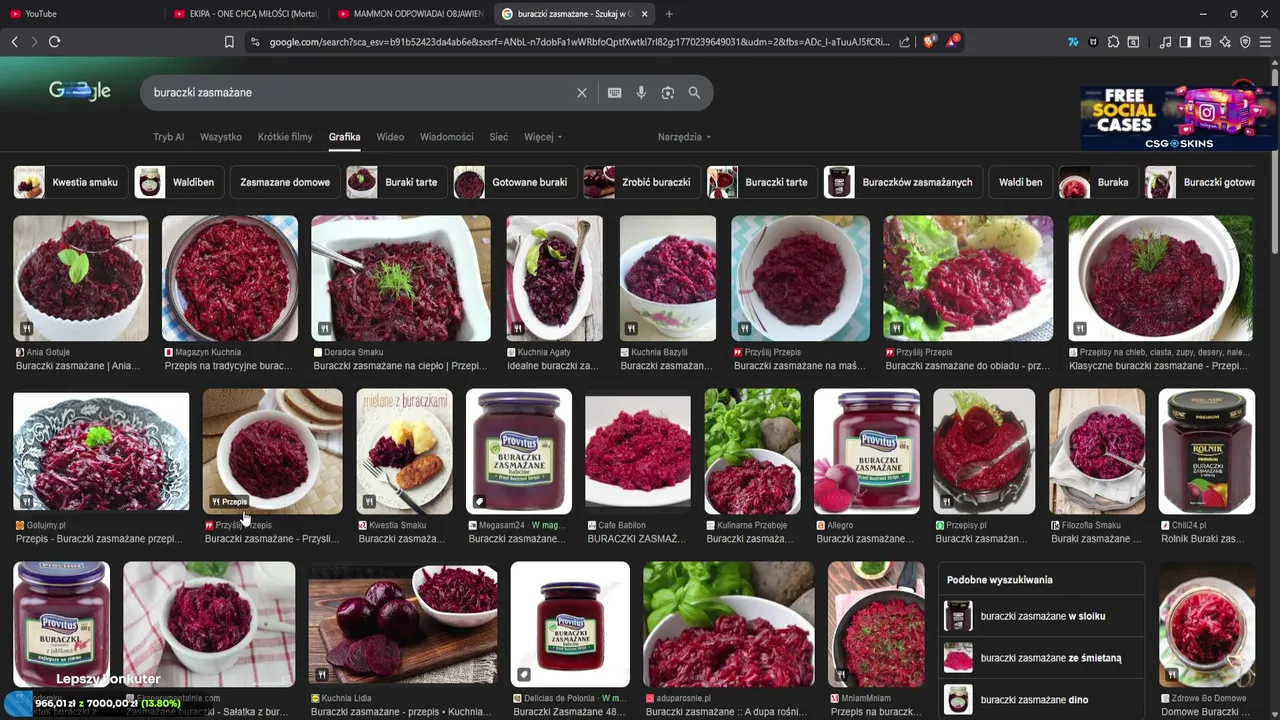
Task: Open related search buraczki zasmażane ze śmietaną
Action: [x=1041, y=658]
